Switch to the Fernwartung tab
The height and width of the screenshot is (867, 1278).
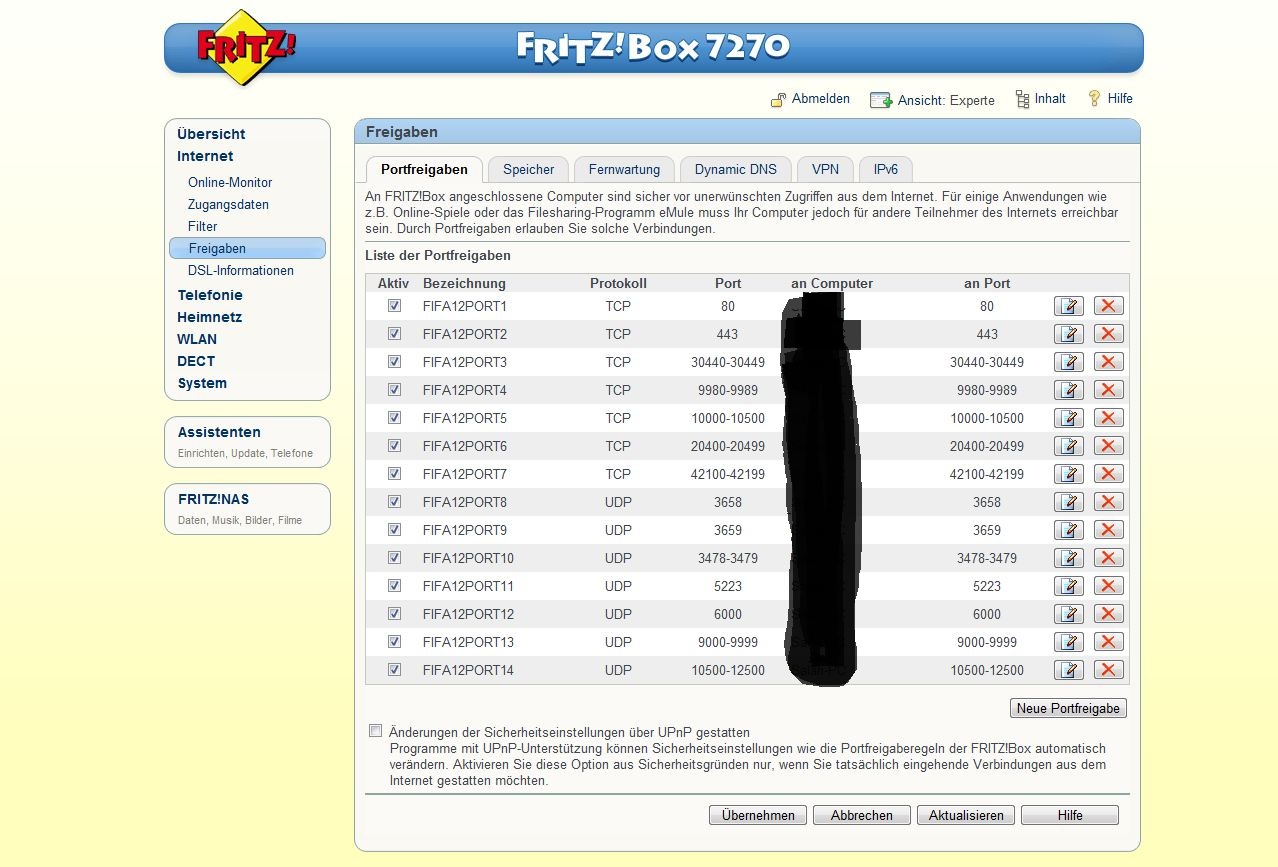pos(624,170)
